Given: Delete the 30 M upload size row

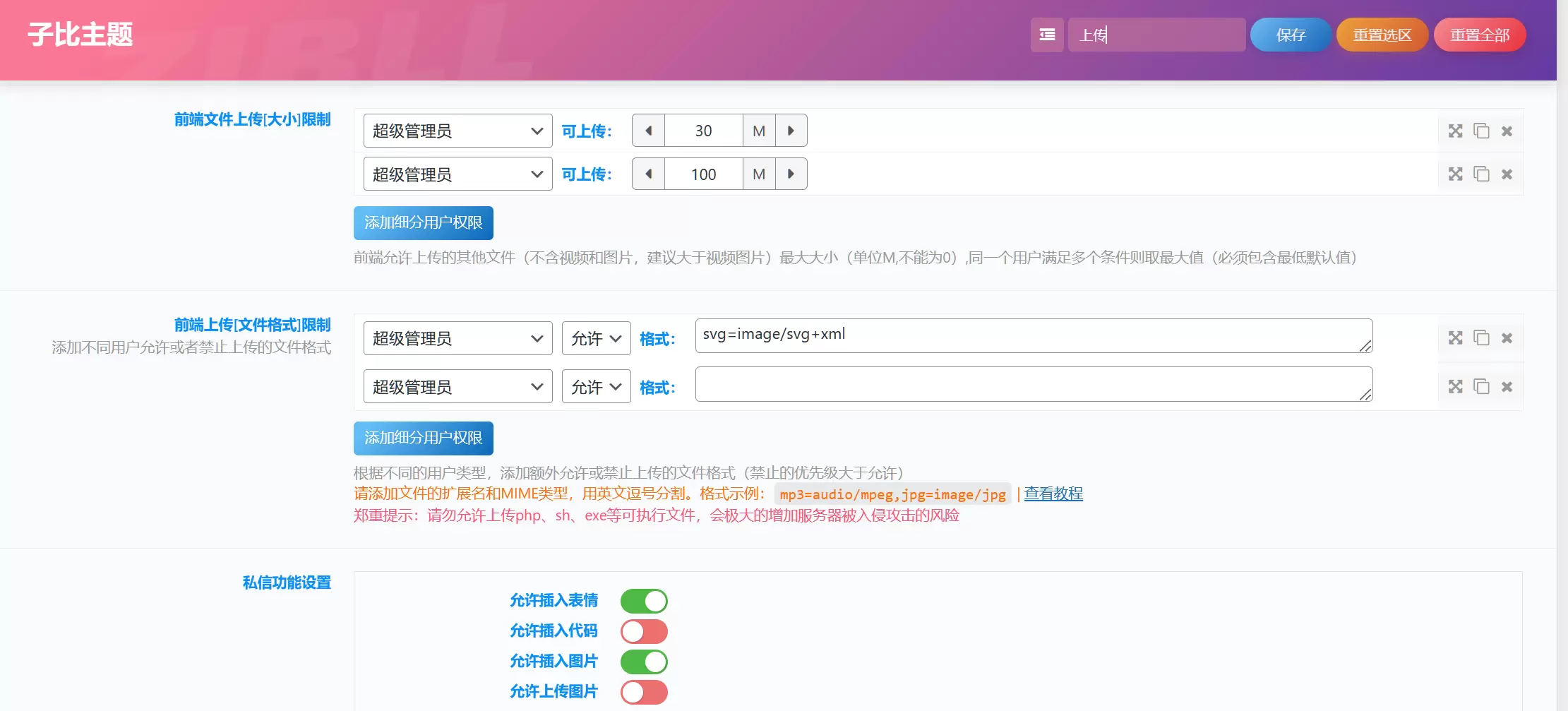Looking at the screenshot, I should 1507,131.
